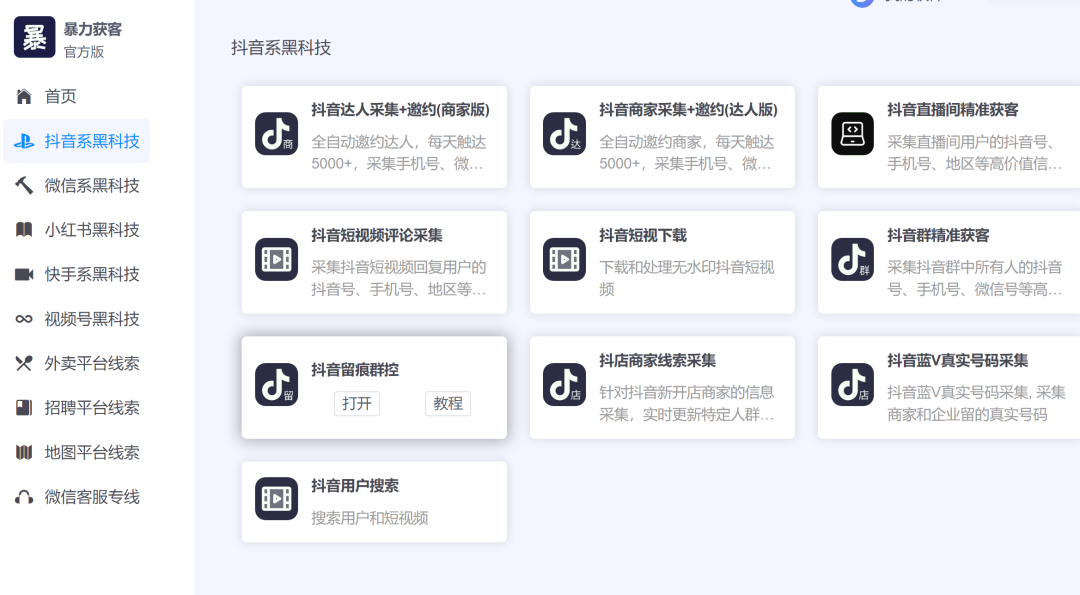Click the 抖音蓝V真实号码采集 icon
Screen dimensions: 1080x595
tap(852, 384)
